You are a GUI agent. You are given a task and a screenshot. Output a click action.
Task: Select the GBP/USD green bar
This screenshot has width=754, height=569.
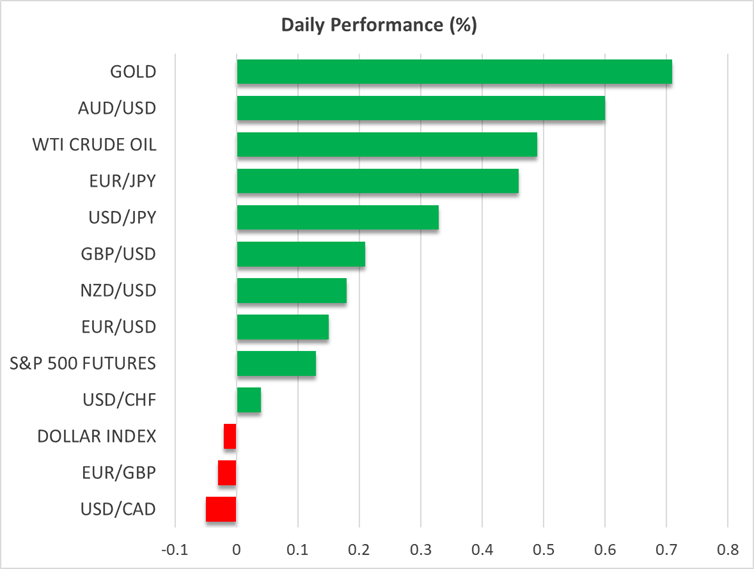pos(300,254)
